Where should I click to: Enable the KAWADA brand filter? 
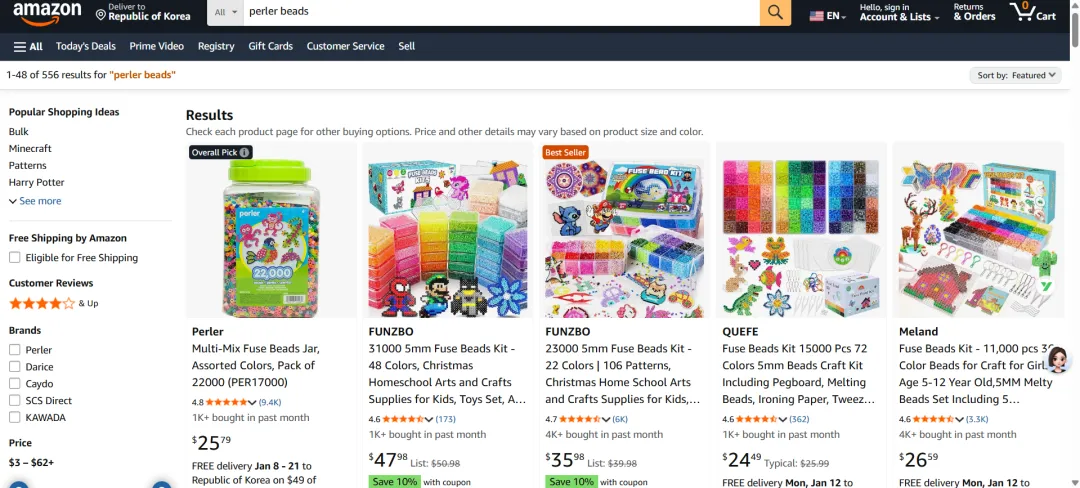click(14, 417)
